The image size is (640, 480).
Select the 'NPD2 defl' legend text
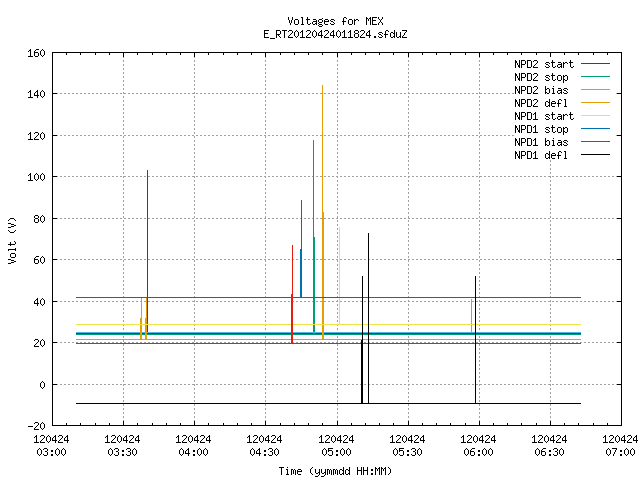click(541, 103)
